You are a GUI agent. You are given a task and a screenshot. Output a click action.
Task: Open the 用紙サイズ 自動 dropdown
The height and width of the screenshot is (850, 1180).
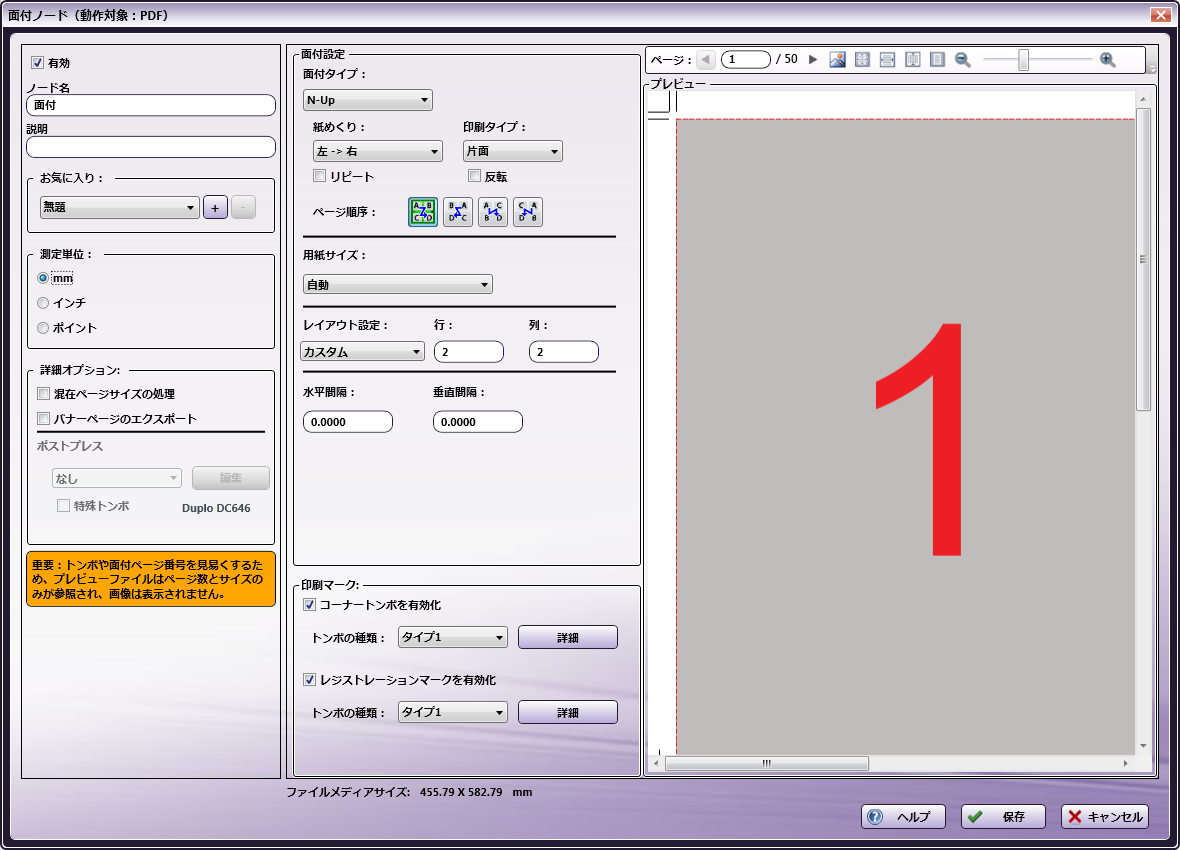click(x=397, y=285)
